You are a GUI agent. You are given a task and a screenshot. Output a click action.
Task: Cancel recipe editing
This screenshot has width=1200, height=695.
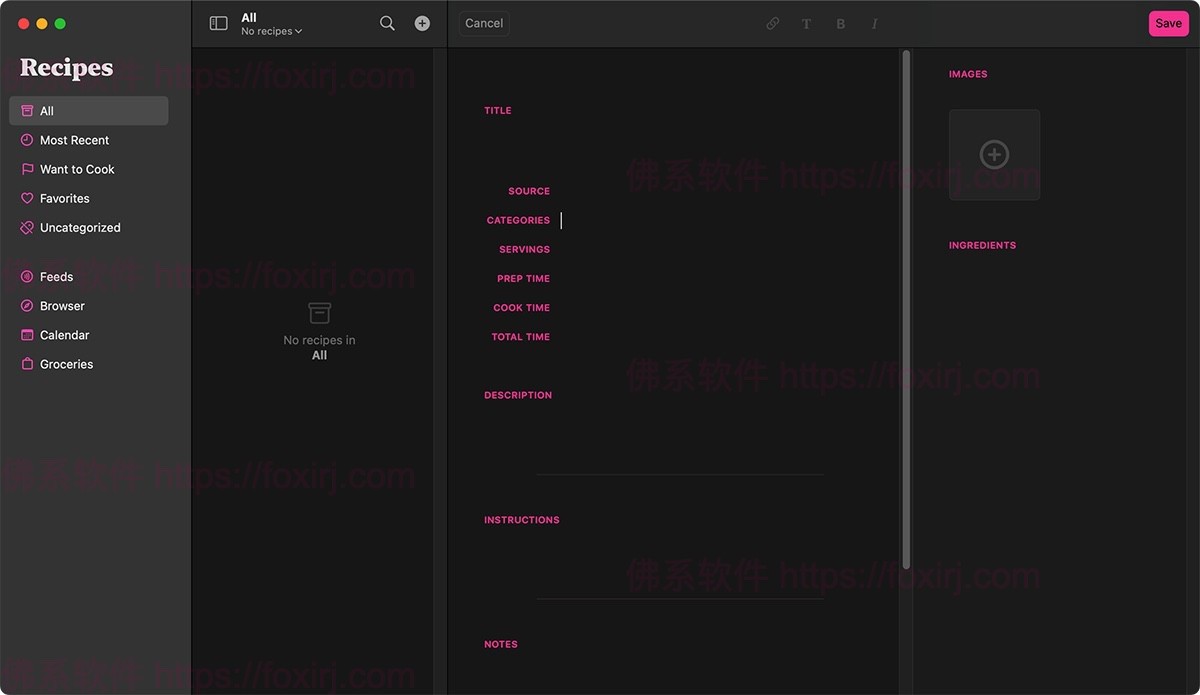[484, 24]
